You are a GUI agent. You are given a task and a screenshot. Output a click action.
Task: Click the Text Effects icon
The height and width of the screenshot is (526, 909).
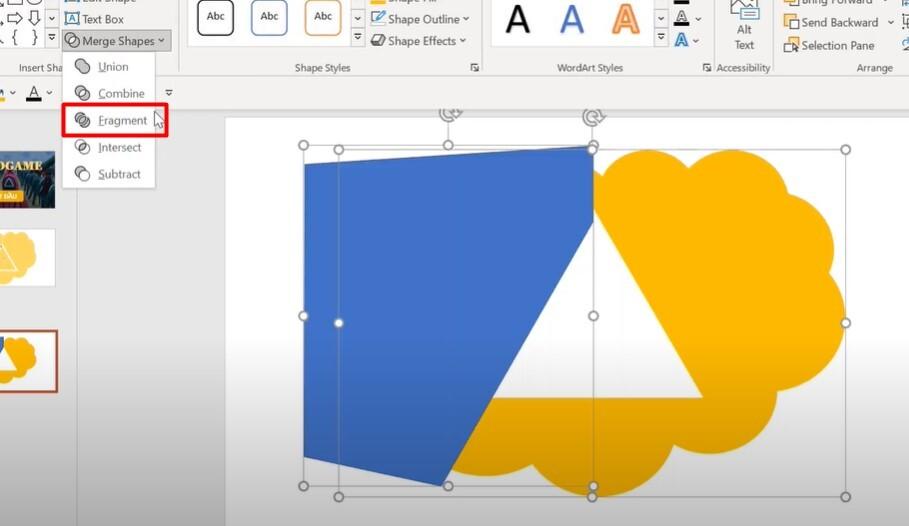click(x=682, y=40)
